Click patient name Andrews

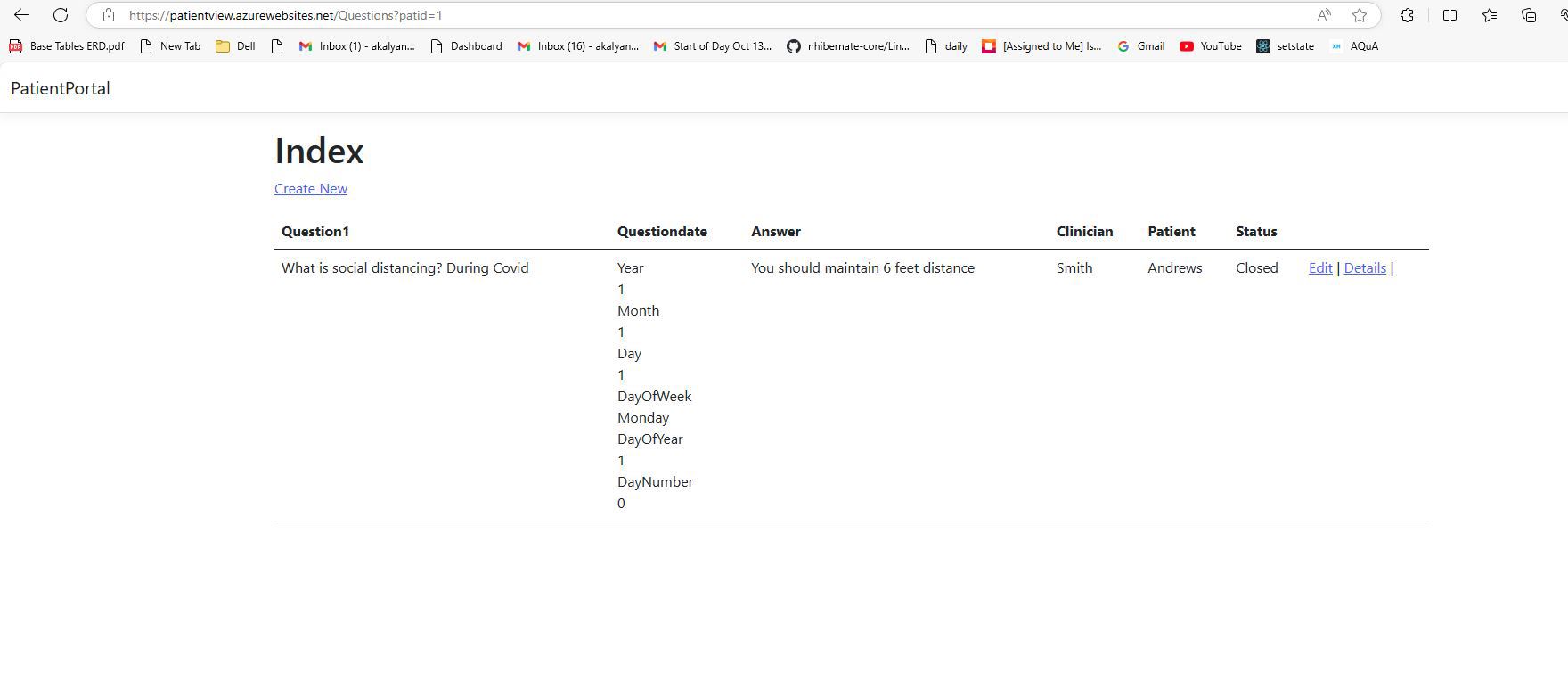pyautogui.click(x=1175, y=268)
